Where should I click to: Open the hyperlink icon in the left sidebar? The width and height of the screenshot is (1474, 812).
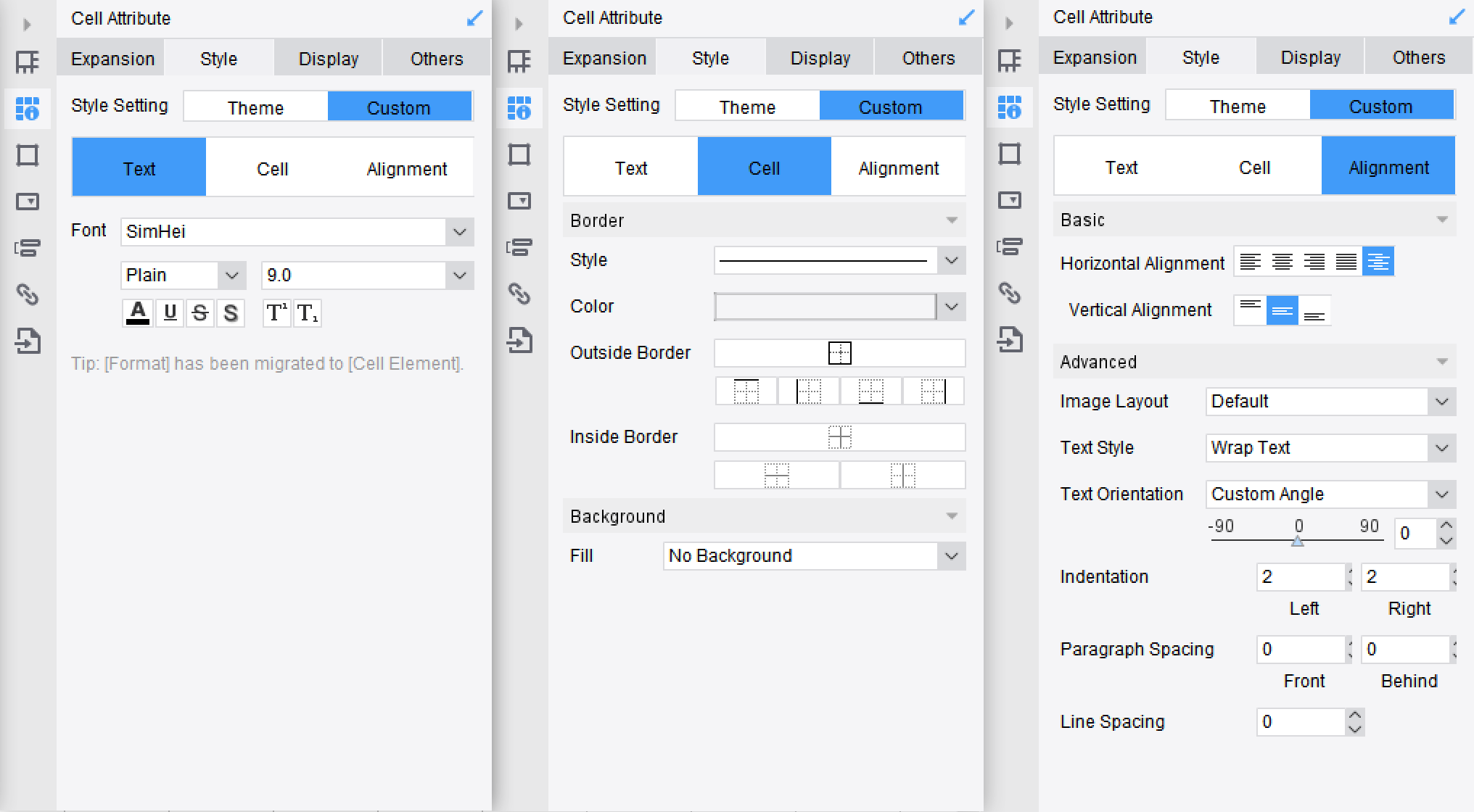click(28, 296)
